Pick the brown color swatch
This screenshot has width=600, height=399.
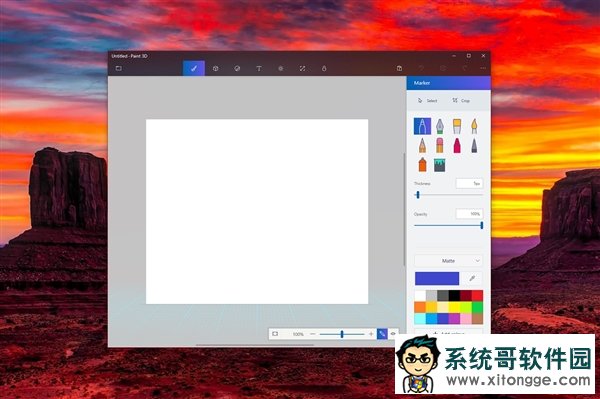477,319
